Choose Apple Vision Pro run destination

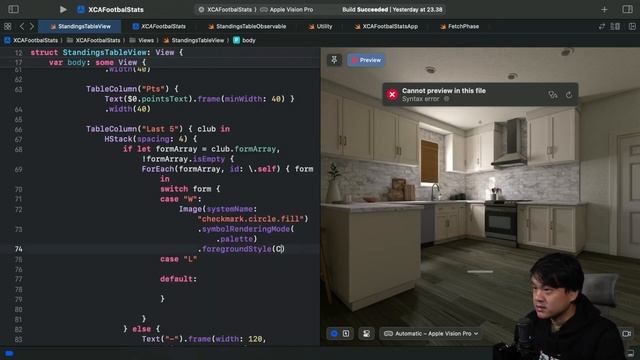(287, 9)
